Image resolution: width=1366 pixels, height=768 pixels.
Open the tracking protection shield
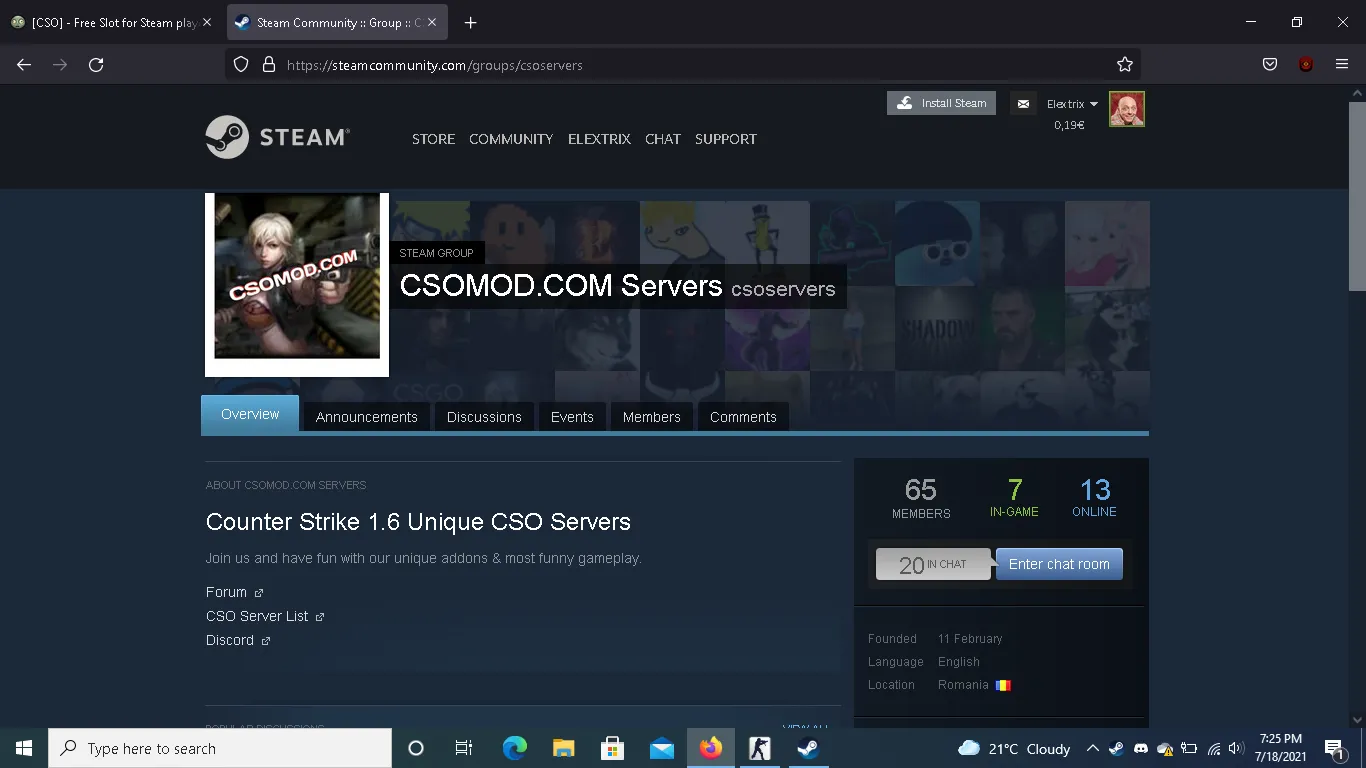pos(241,65)
